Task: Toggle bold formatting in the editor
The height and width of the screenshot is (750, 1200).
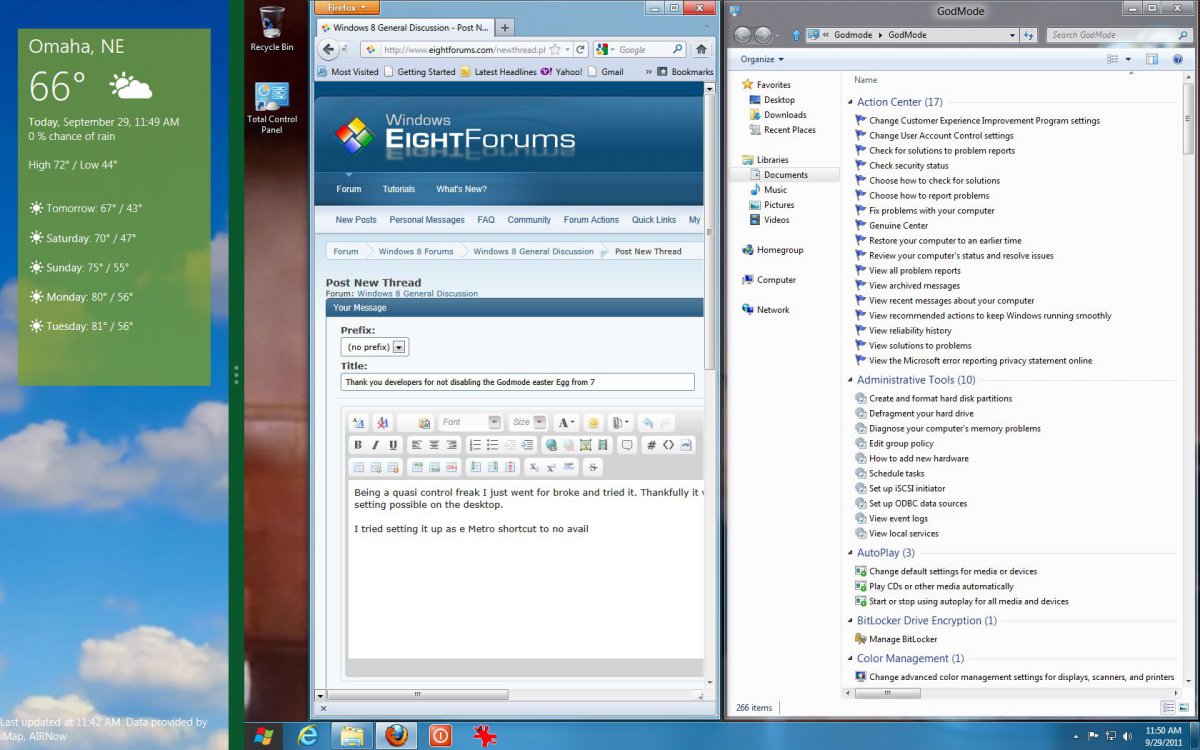Action: pos(358,445)
